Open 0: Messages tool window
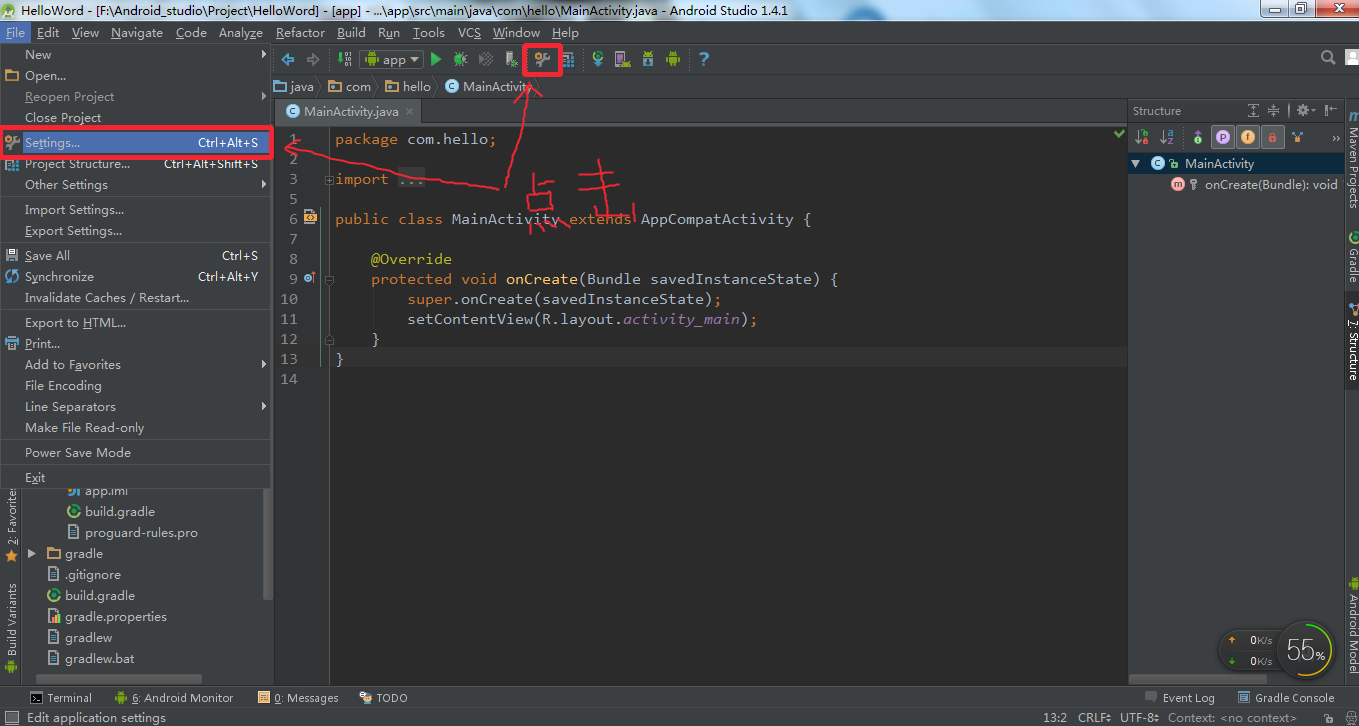 [x=298, y=698]
